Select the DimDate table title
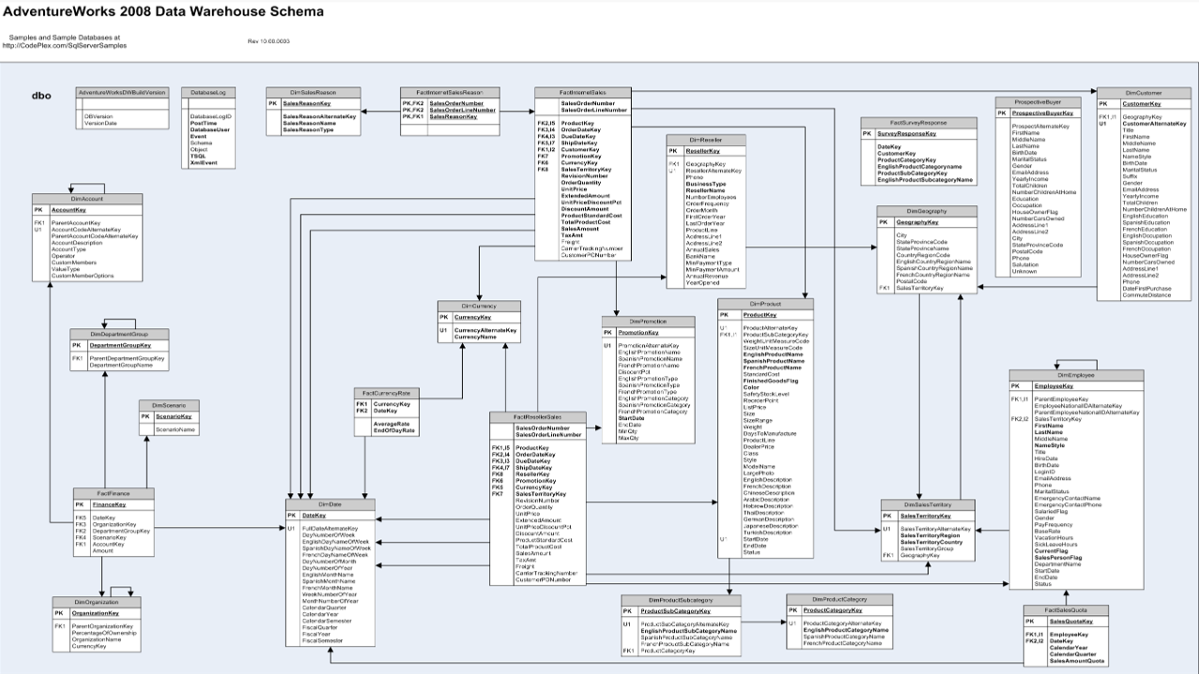Screen dimensions: 1199x675 (330, 505)
